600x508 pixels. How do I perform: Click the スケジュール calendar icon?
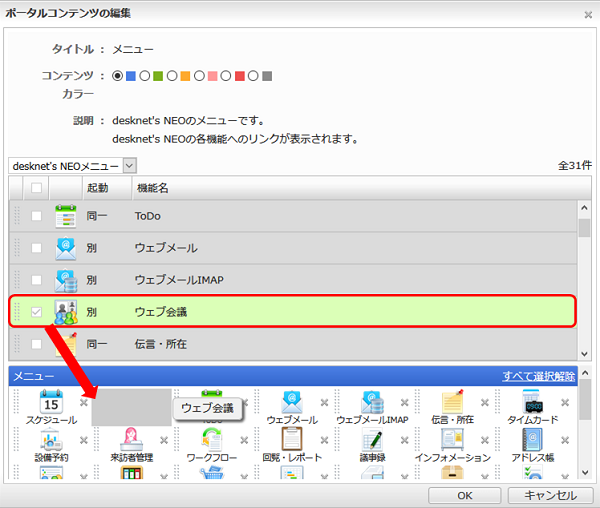click(x=50, y=403)
